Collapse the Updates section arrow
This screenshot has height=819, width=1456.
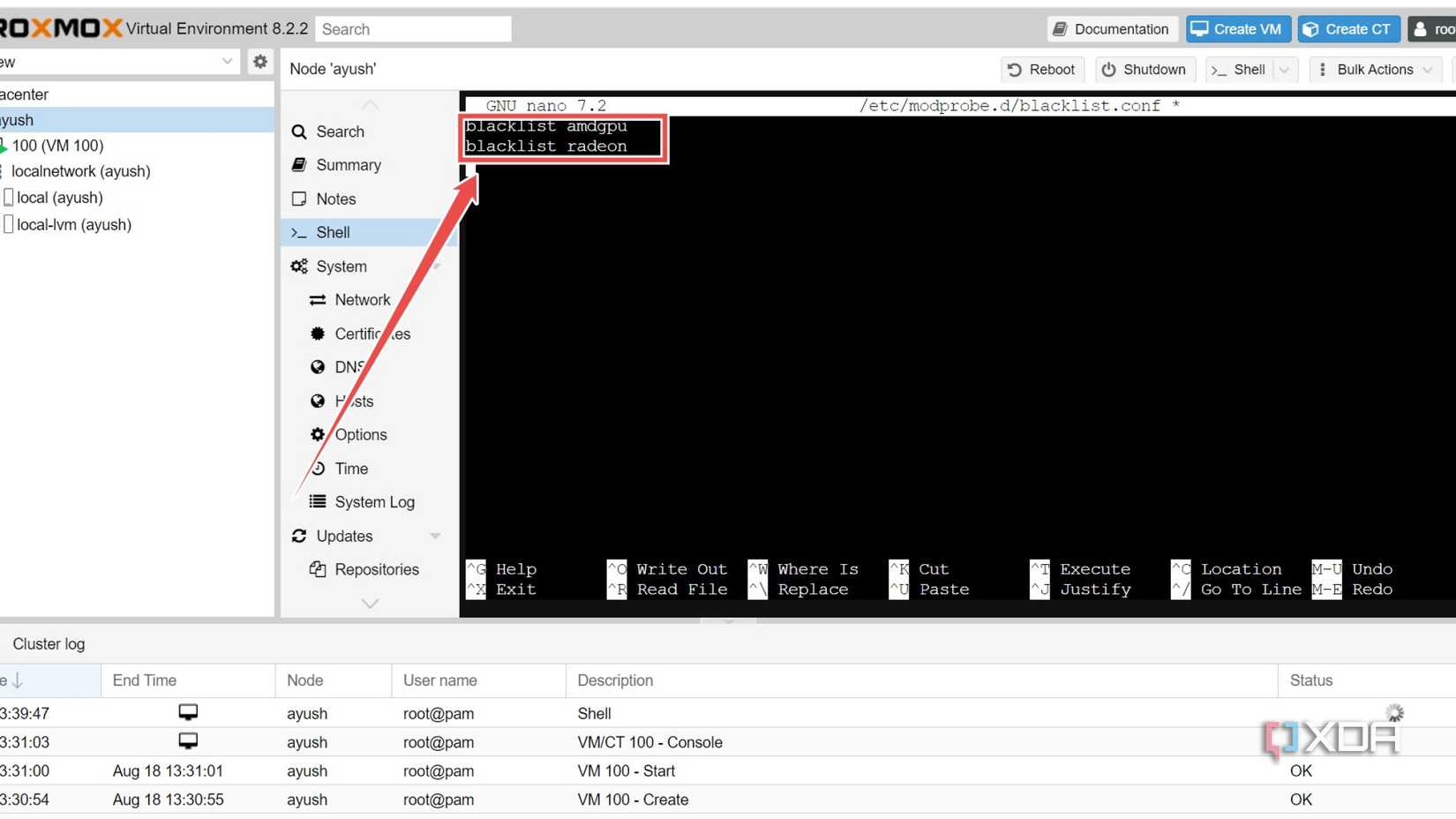coord(435,536)
